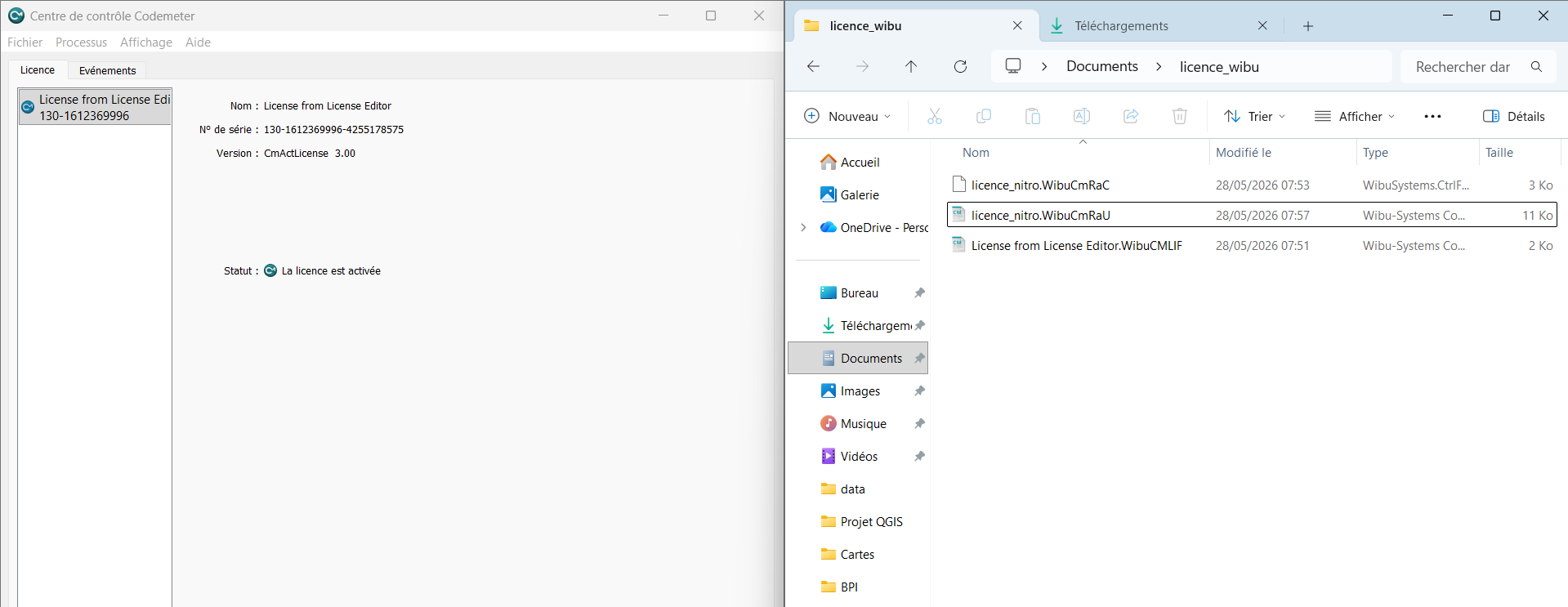Open the Nouveau dropdown

click(847, 116)
